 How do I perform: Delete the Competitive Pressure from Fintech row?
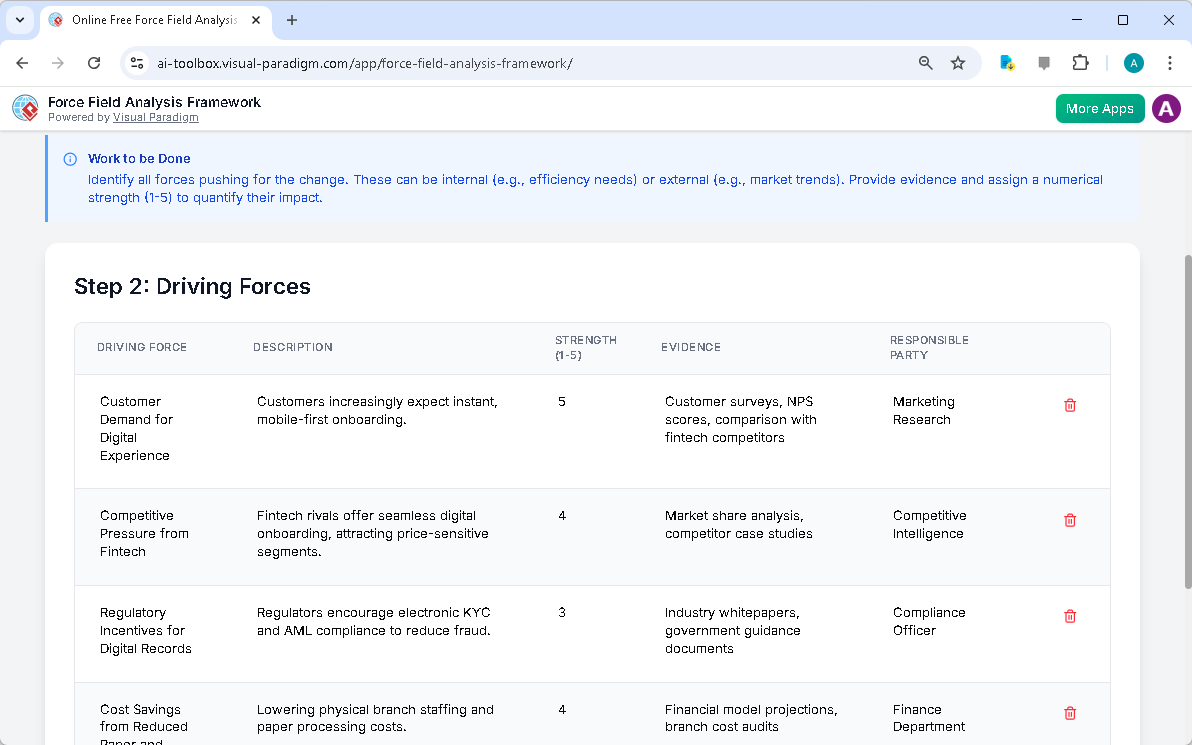(1069, 520)
